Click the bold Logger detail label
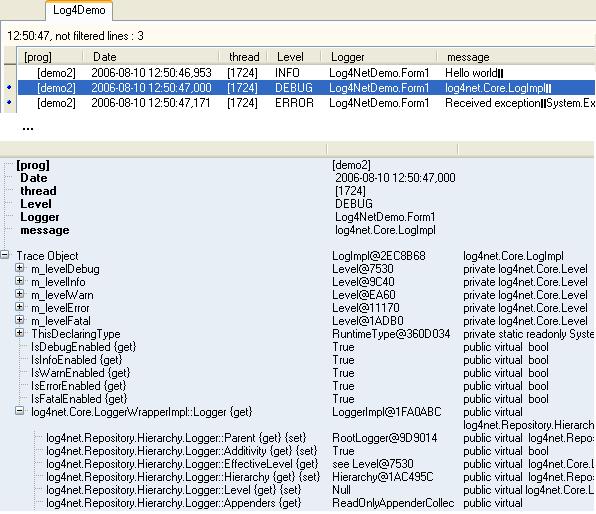 [x=40, y=217]
